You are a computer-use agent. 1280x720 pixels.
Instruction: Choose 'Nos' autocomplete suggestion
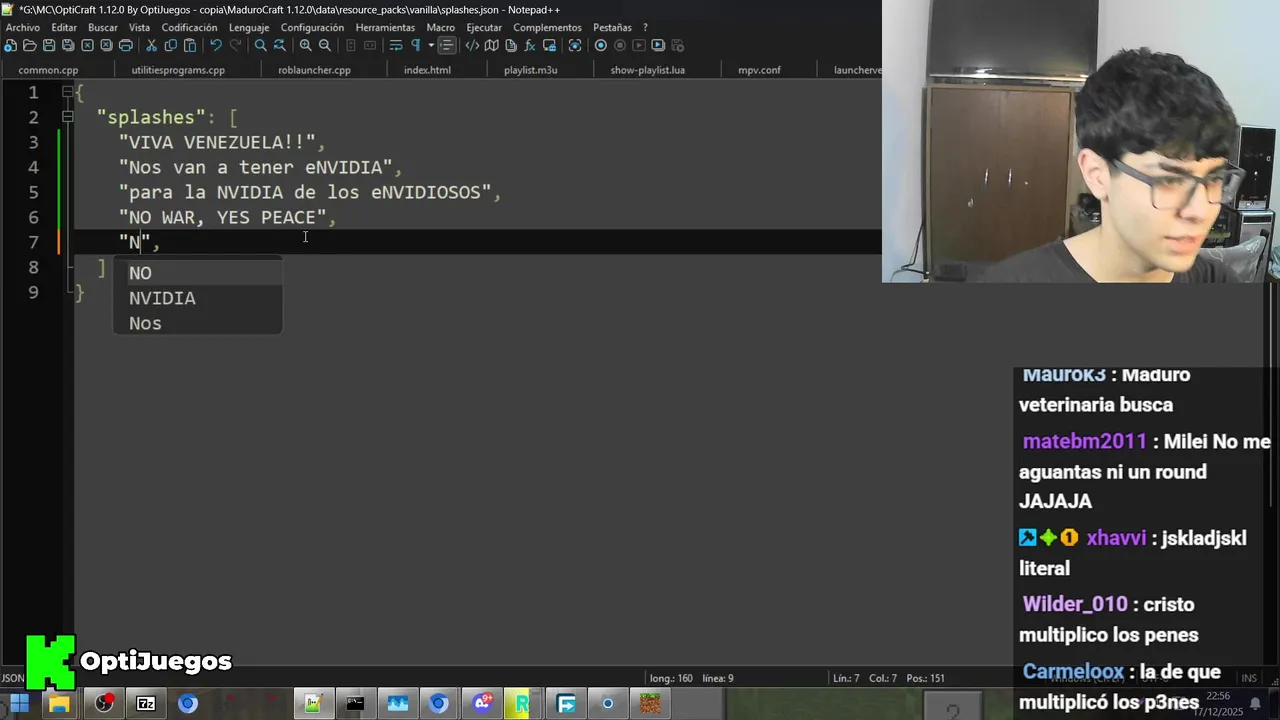[x=197, y=323]
